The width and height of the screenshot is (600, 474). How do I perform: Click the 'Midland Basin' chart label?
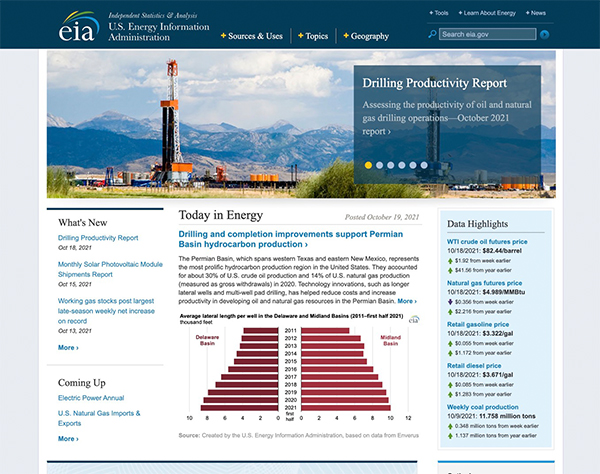coord(390,340)
